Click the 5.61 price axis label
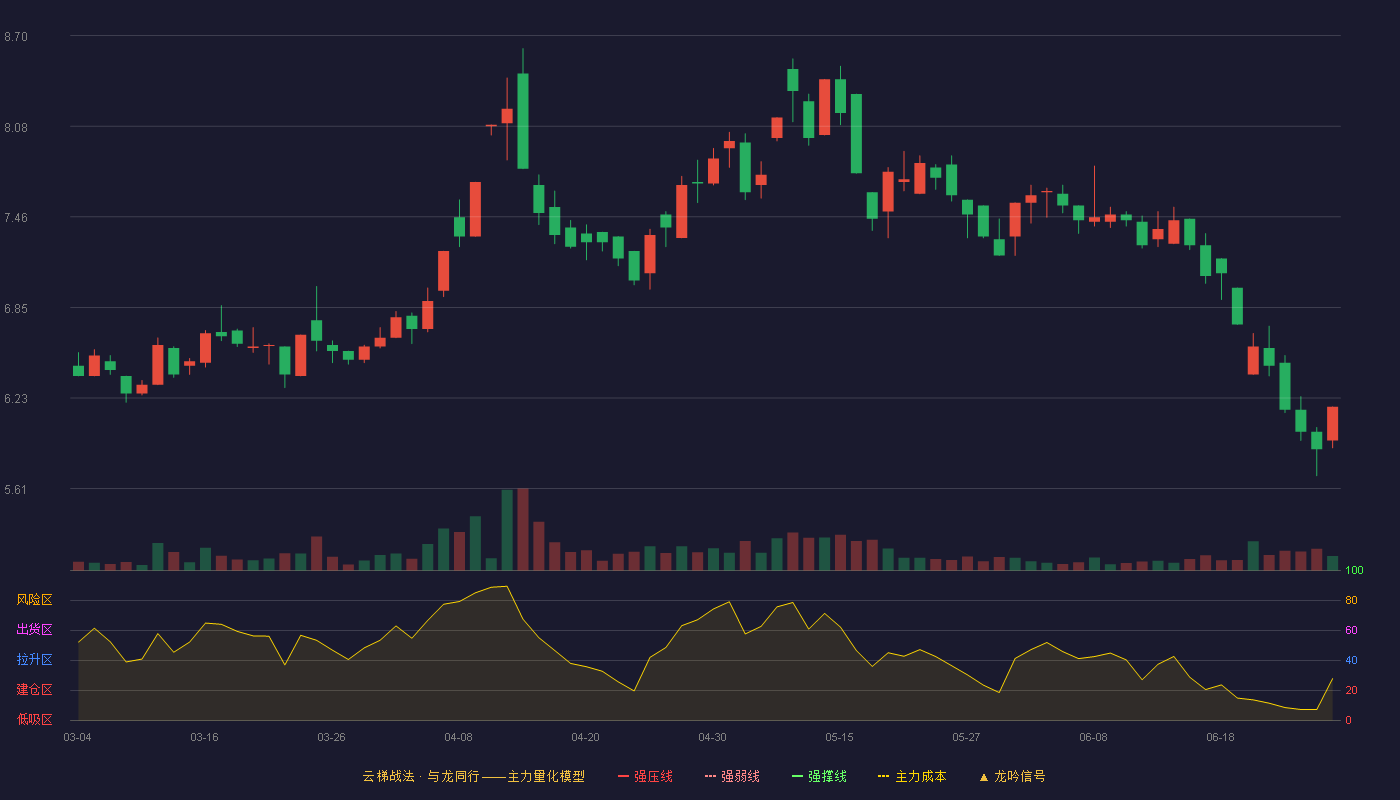Viewport: 1400px width, 800px height. pyautogui.click(x=16, y=490)
